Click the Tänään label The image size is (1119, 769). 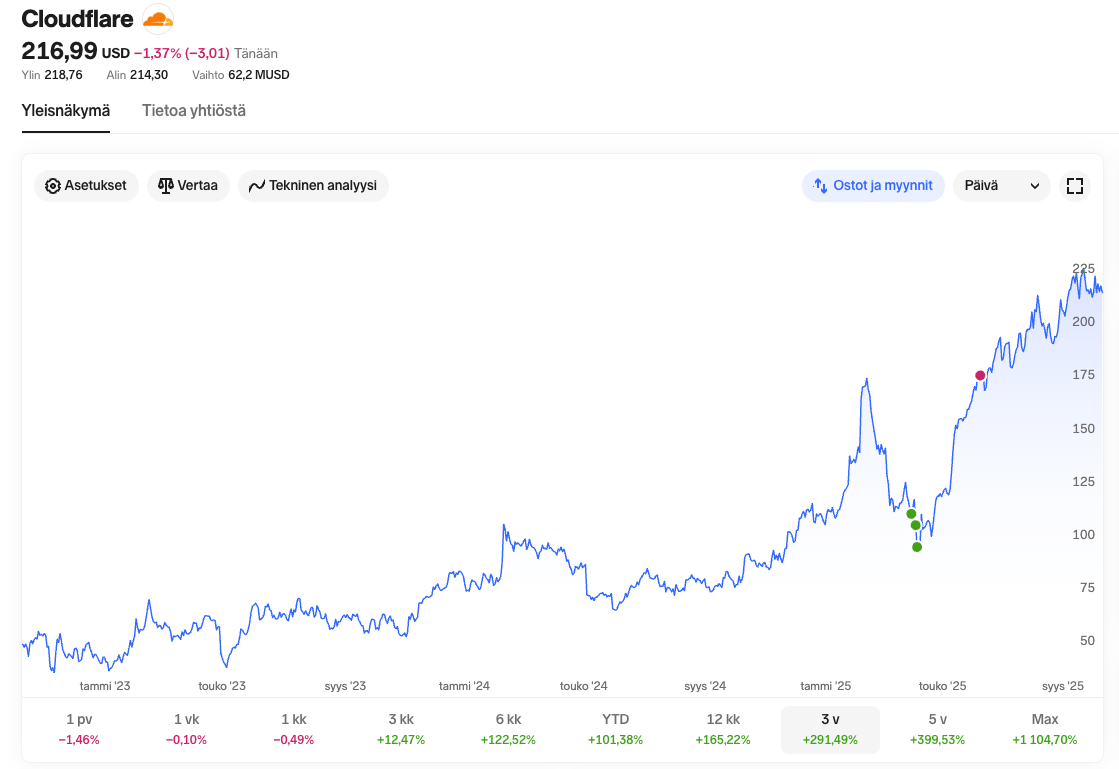click(x=255, y=54)
